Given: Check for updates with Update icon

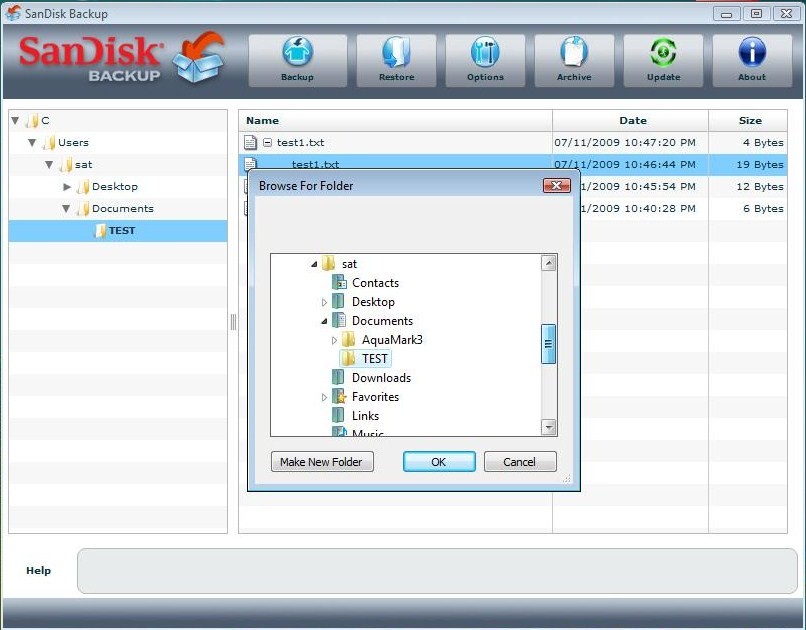Looking at the screenshot, I should click(663, 60).
